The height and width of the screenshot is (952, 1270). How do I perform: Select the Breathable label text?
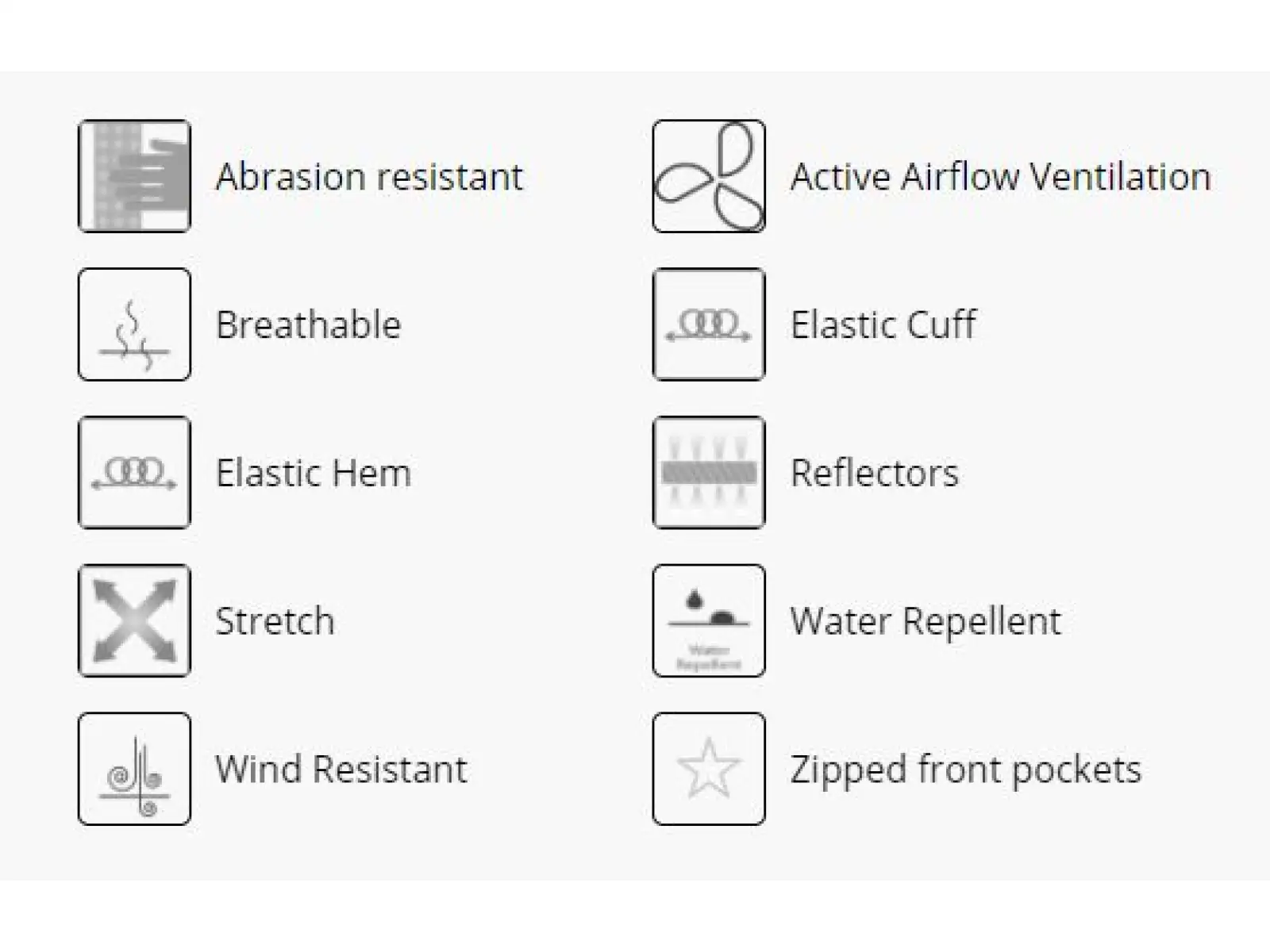pos(309,324)
